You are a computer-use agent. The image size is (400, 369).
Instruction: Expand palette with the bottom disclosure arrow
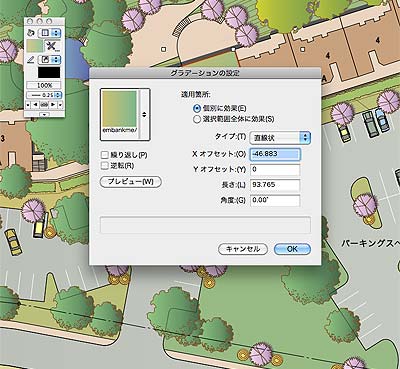44,114
